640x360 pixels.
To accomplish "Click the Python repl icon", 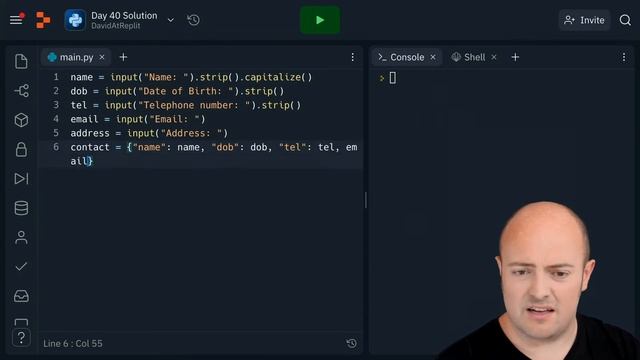I will click(x=75, y=20).
